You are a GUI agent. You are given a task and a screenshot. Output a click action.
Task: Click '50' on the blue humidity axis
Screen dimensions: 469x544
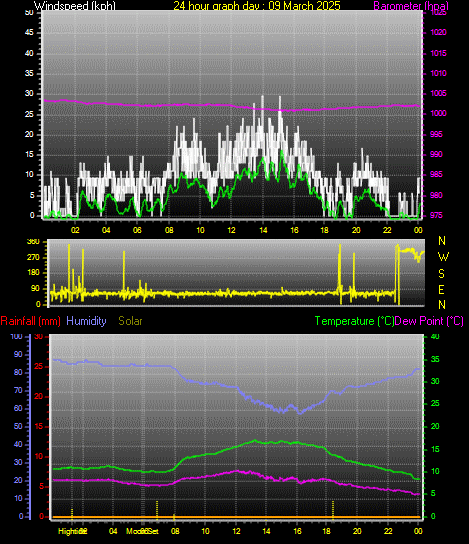[18, 426]
